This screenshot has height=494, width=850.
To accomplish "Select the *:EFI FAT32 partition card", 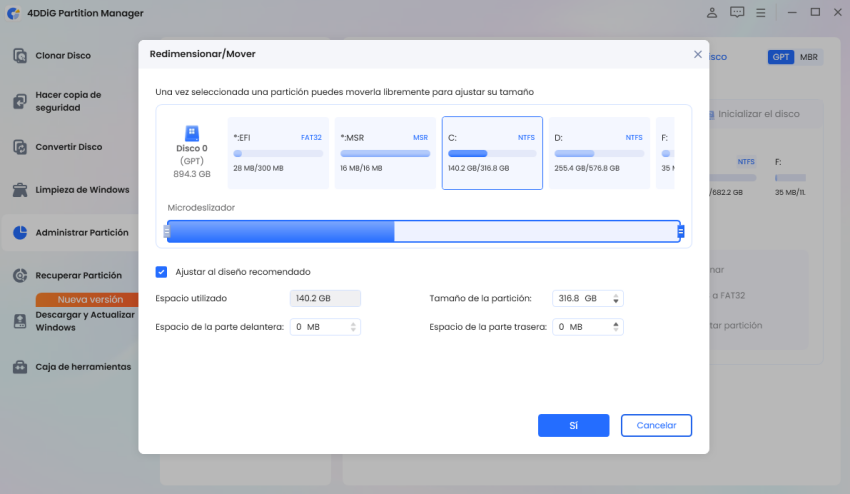I will point(278,153).
